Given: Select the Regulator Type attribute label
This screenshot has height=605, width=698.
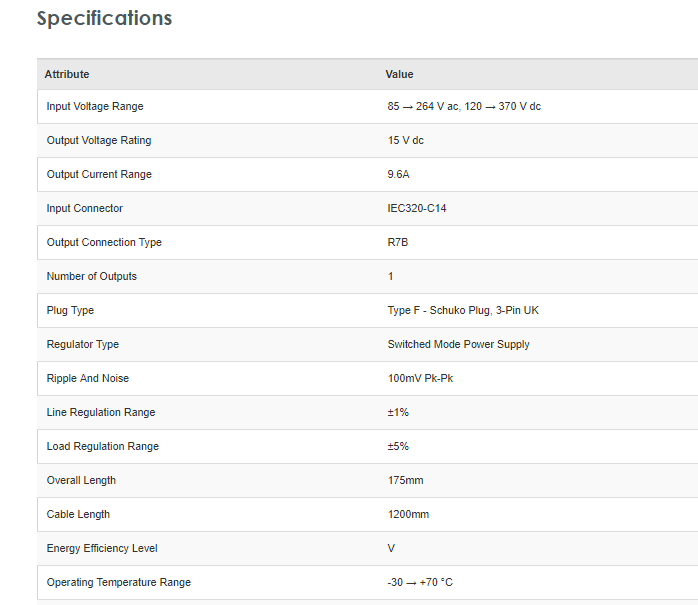Looking at the screenshot, I should 83,344.
